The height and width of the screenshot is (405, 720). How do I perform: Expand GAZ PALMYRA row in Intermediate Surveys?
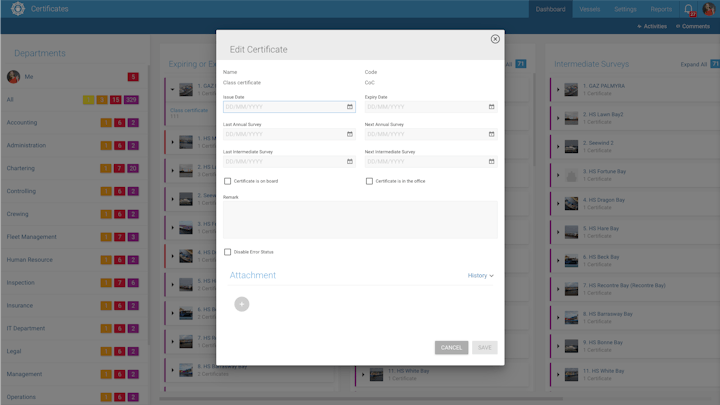tap(558, 90)
